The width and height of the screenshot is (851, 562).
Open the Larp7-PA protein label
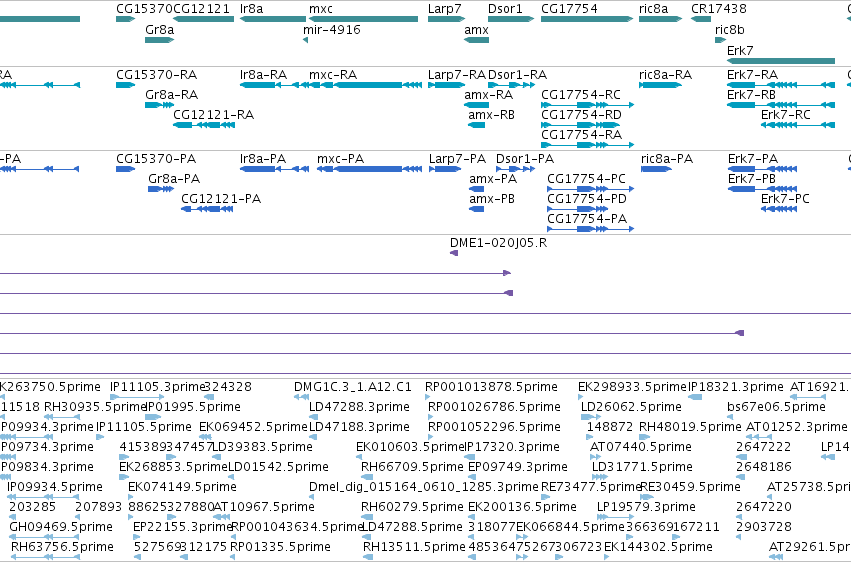click(x=457, y=158)
